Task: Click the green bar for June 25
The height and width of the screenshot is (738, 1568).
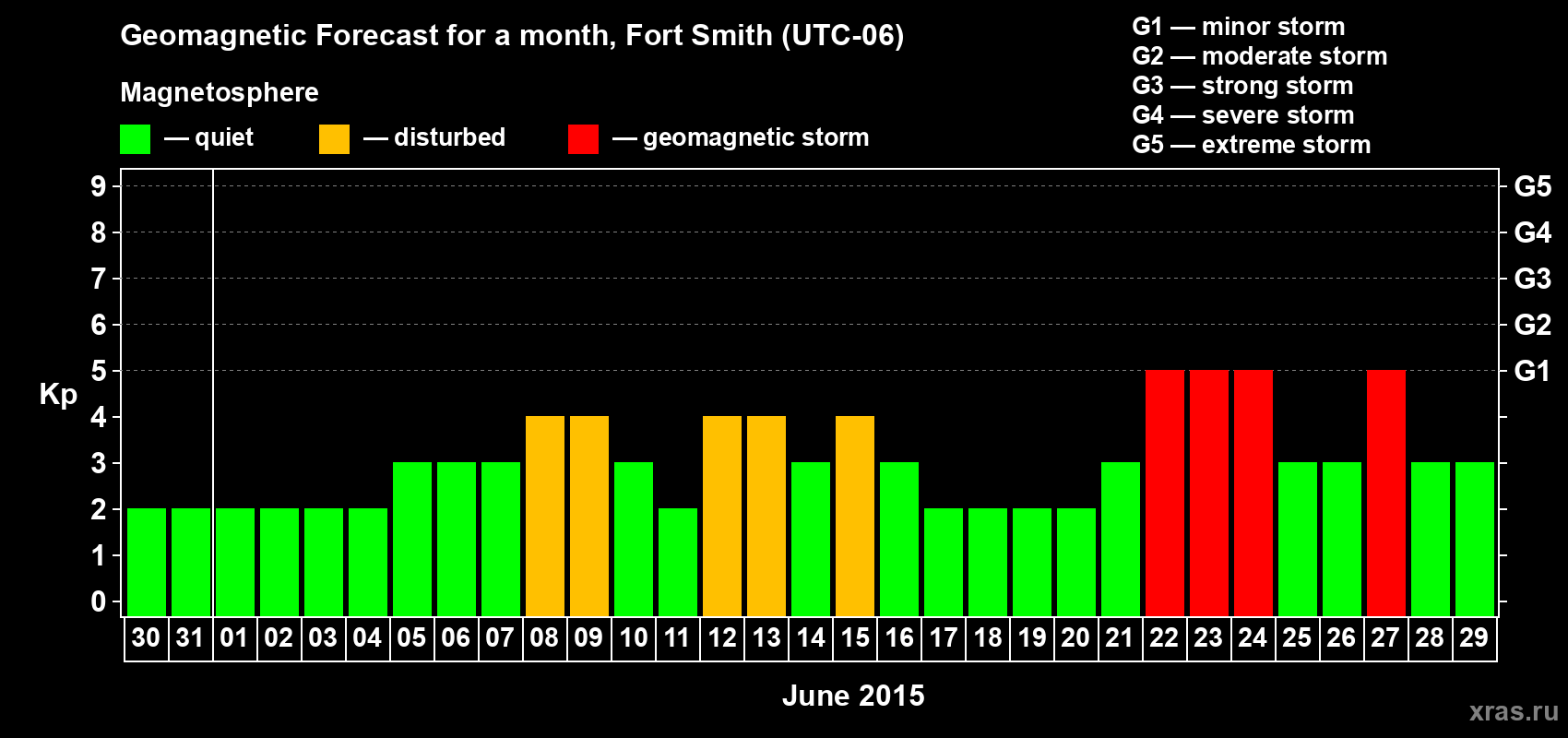Action: pos(1298,539)
